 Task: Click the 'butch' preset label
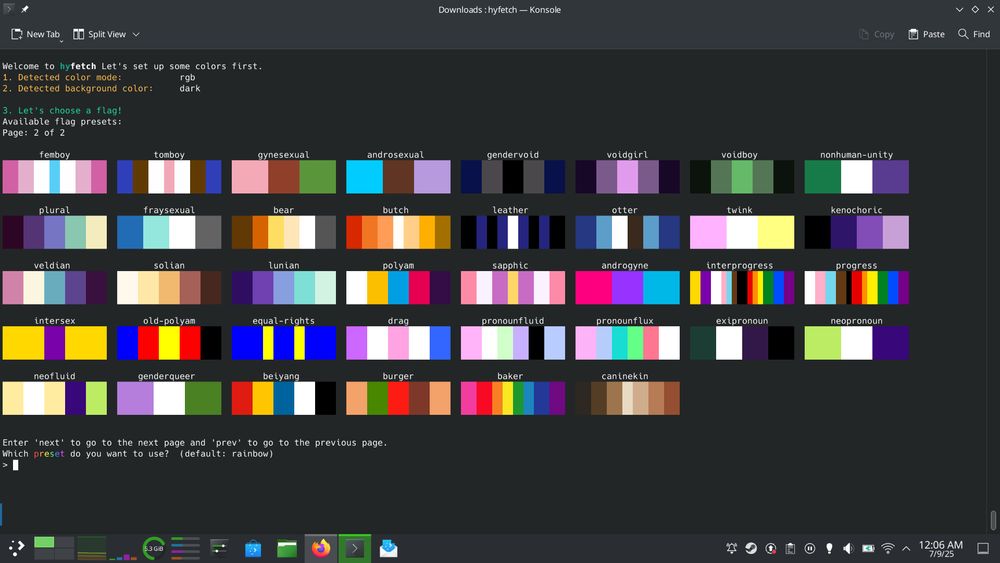point(395,210)
